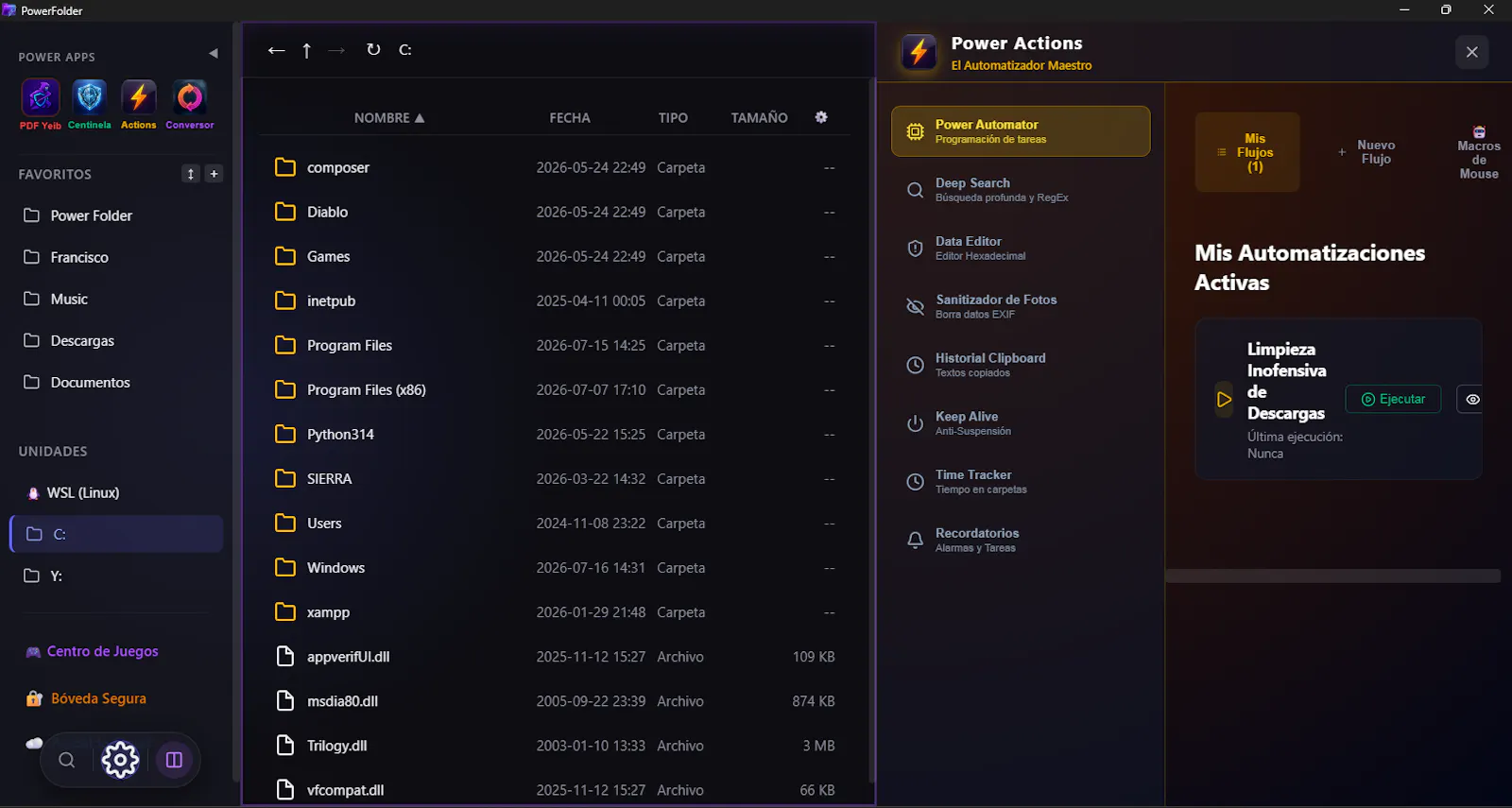Open Deep Search section

click(x=1021, y=190)
